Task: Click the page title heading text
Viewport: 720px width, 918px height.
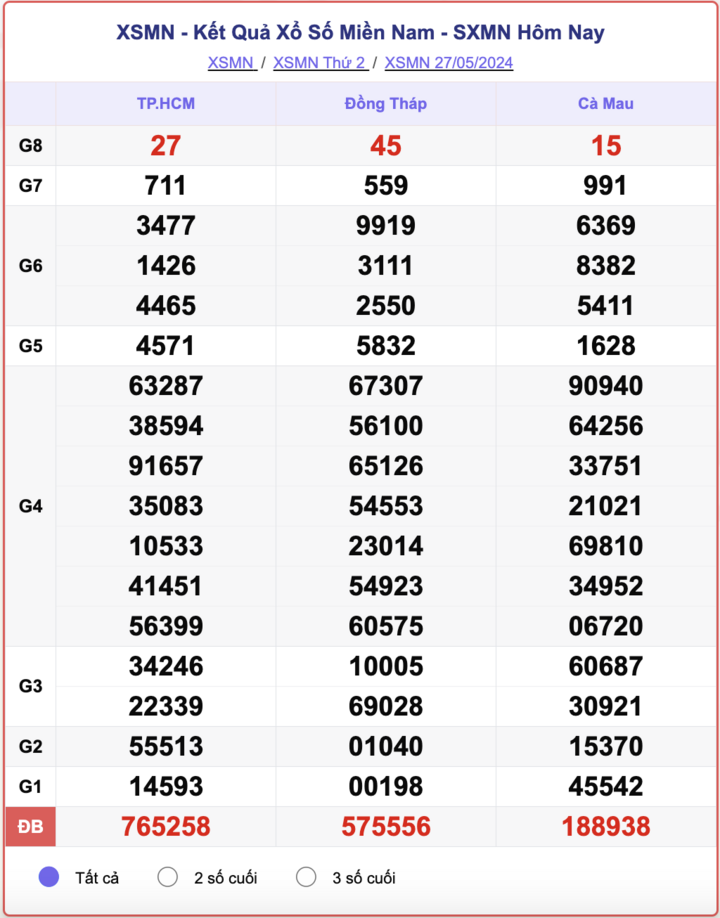Action: 360,32
